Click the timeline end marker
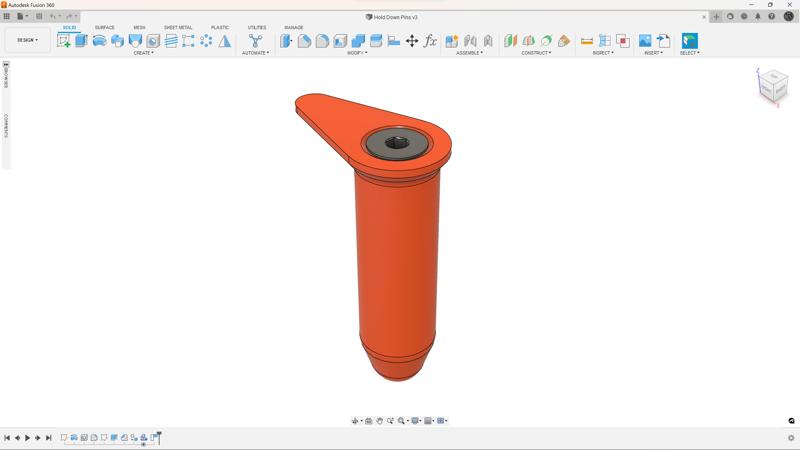 tap(159, 437)
